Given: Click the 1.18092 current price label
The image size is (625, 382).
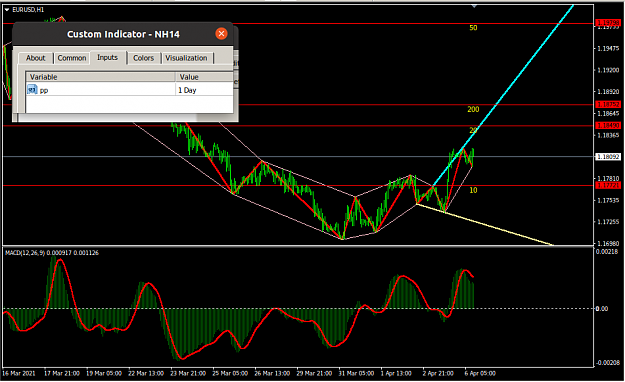Looking at the screenshot, I should [x=608, y=157].
